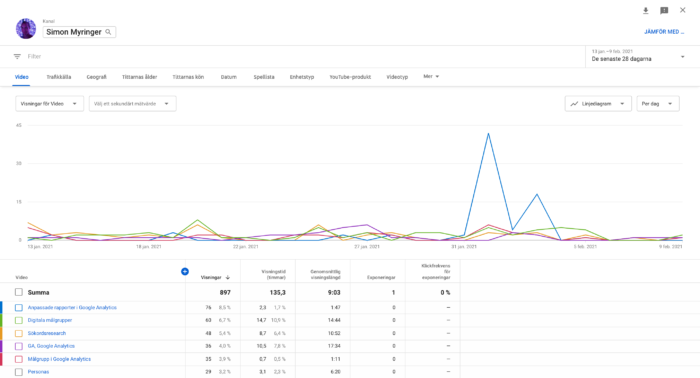Toggle the Summa checkbox

coord(18,292)
